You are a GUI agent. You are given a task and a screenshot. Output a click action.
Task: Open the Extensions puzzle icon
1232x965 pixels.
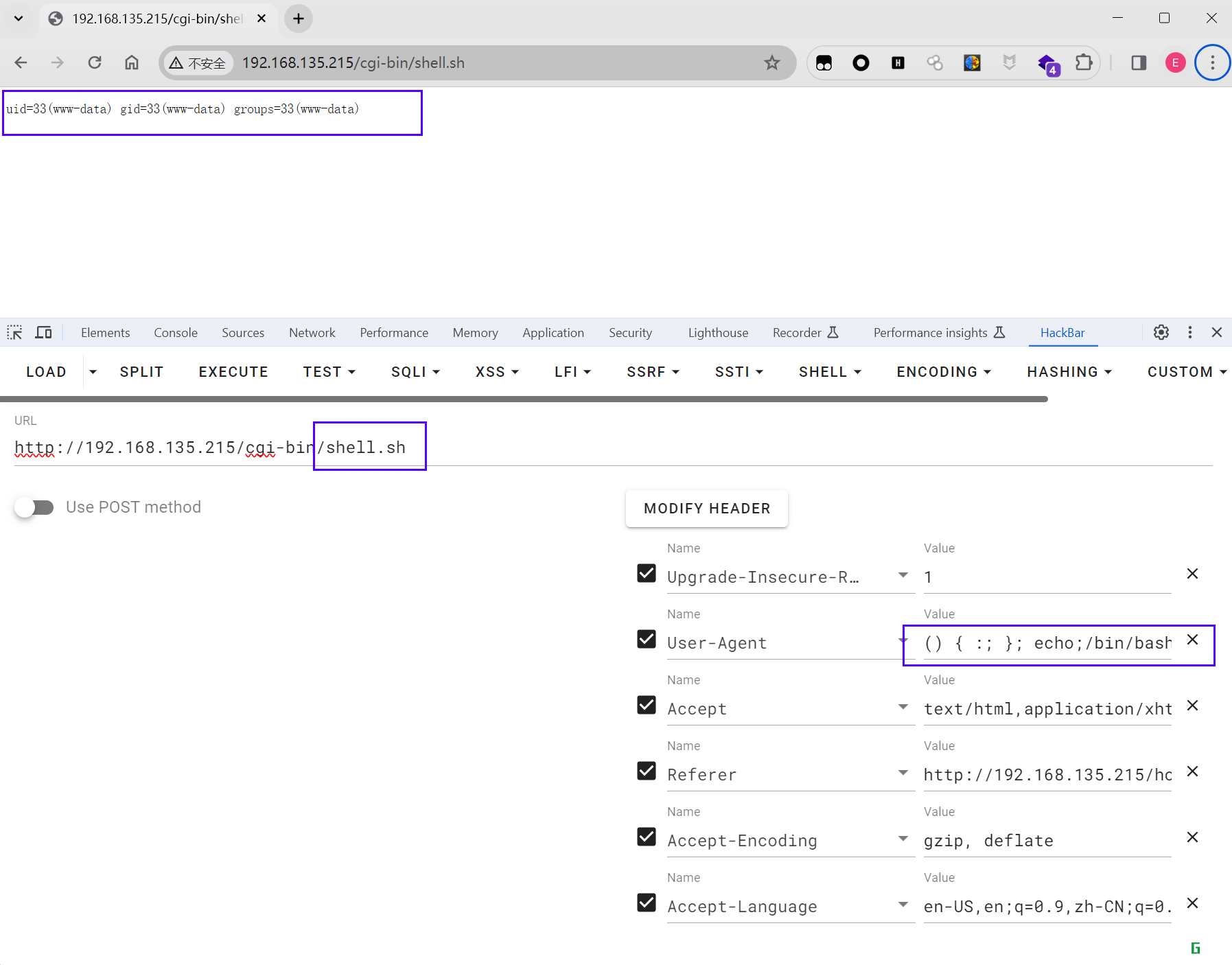coord(1084,62)
